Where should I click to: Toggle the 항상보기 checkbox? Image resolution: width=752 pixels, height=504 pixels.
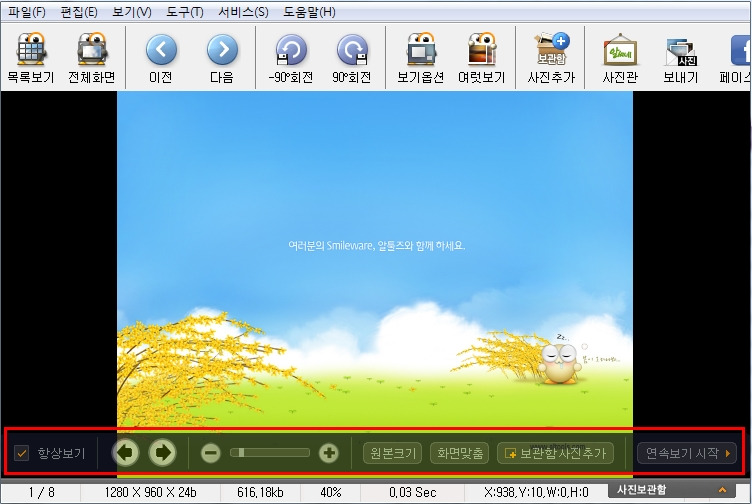(22, 453)
